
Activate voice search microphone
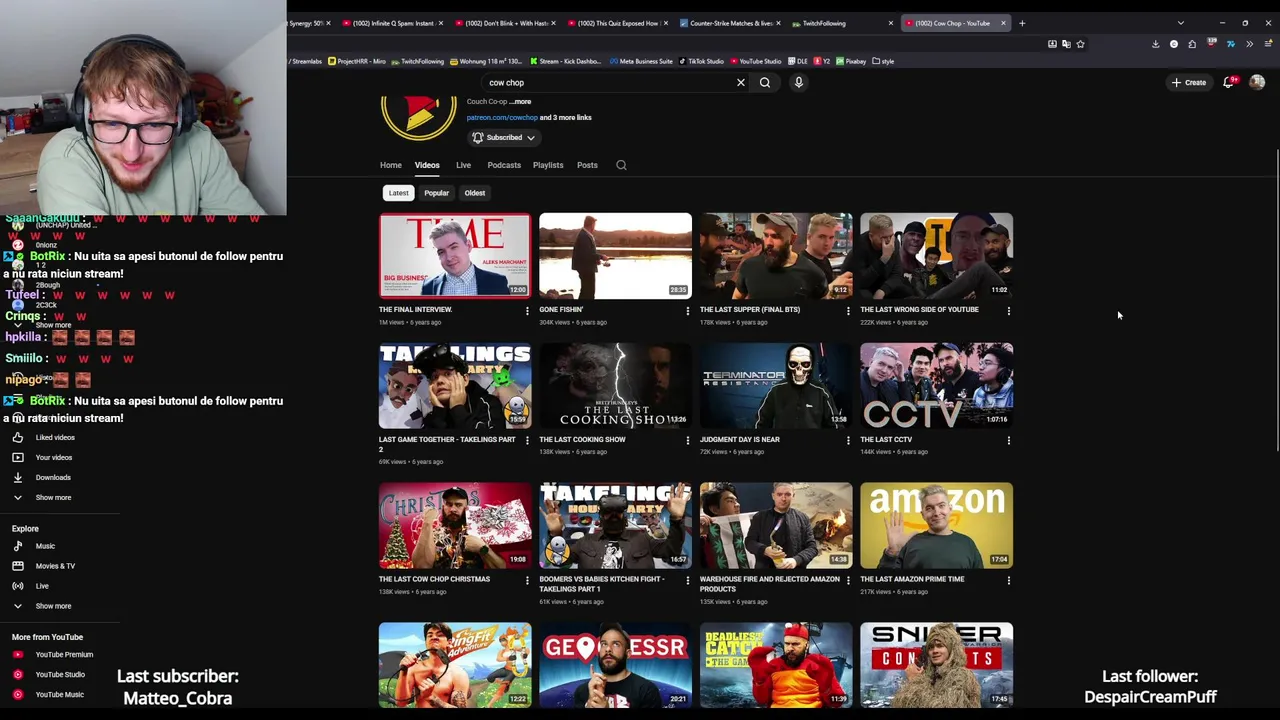(799, 83)
